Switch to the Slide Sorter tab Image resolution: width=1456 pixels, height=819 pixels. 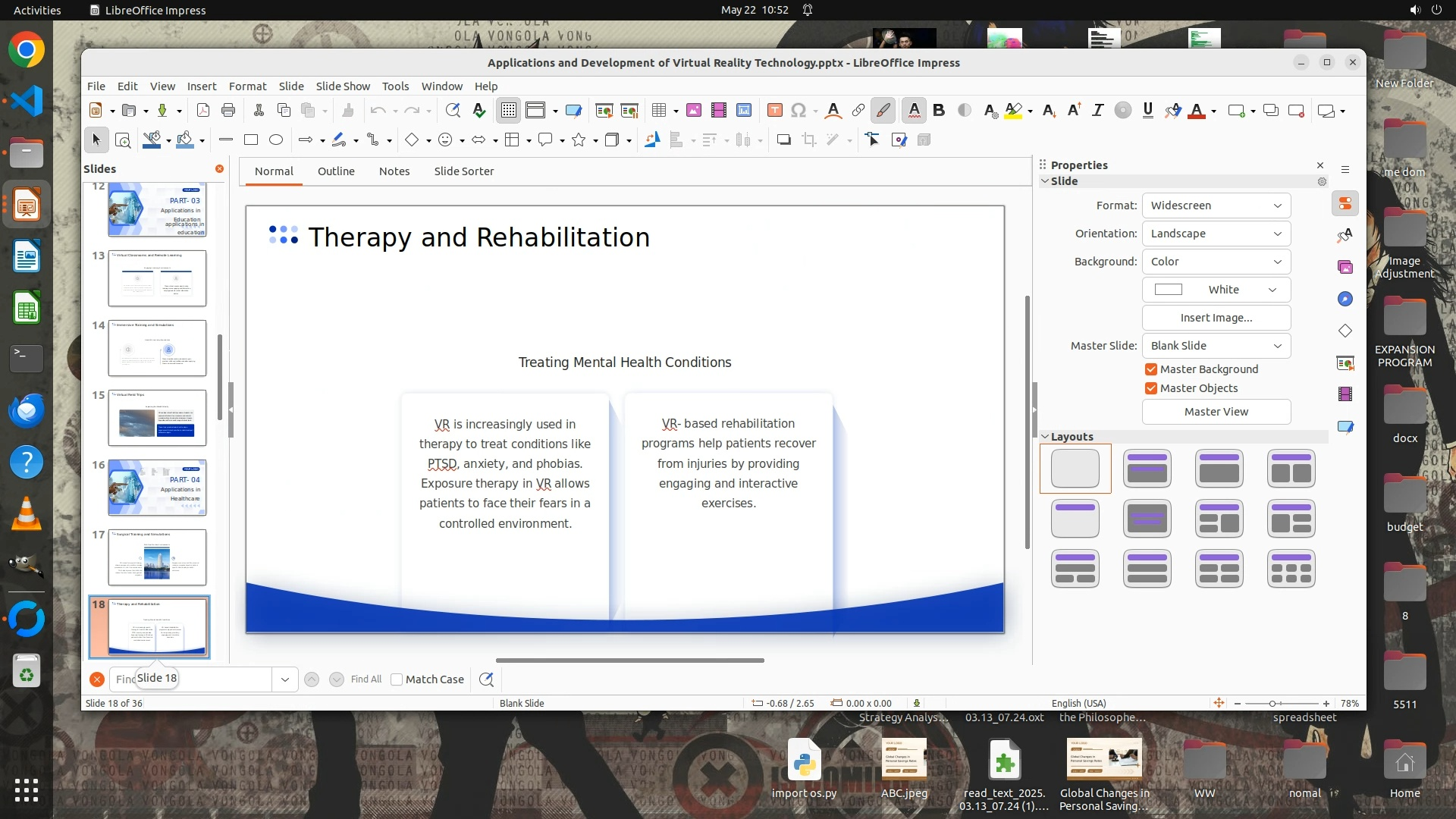coord(463,171)
